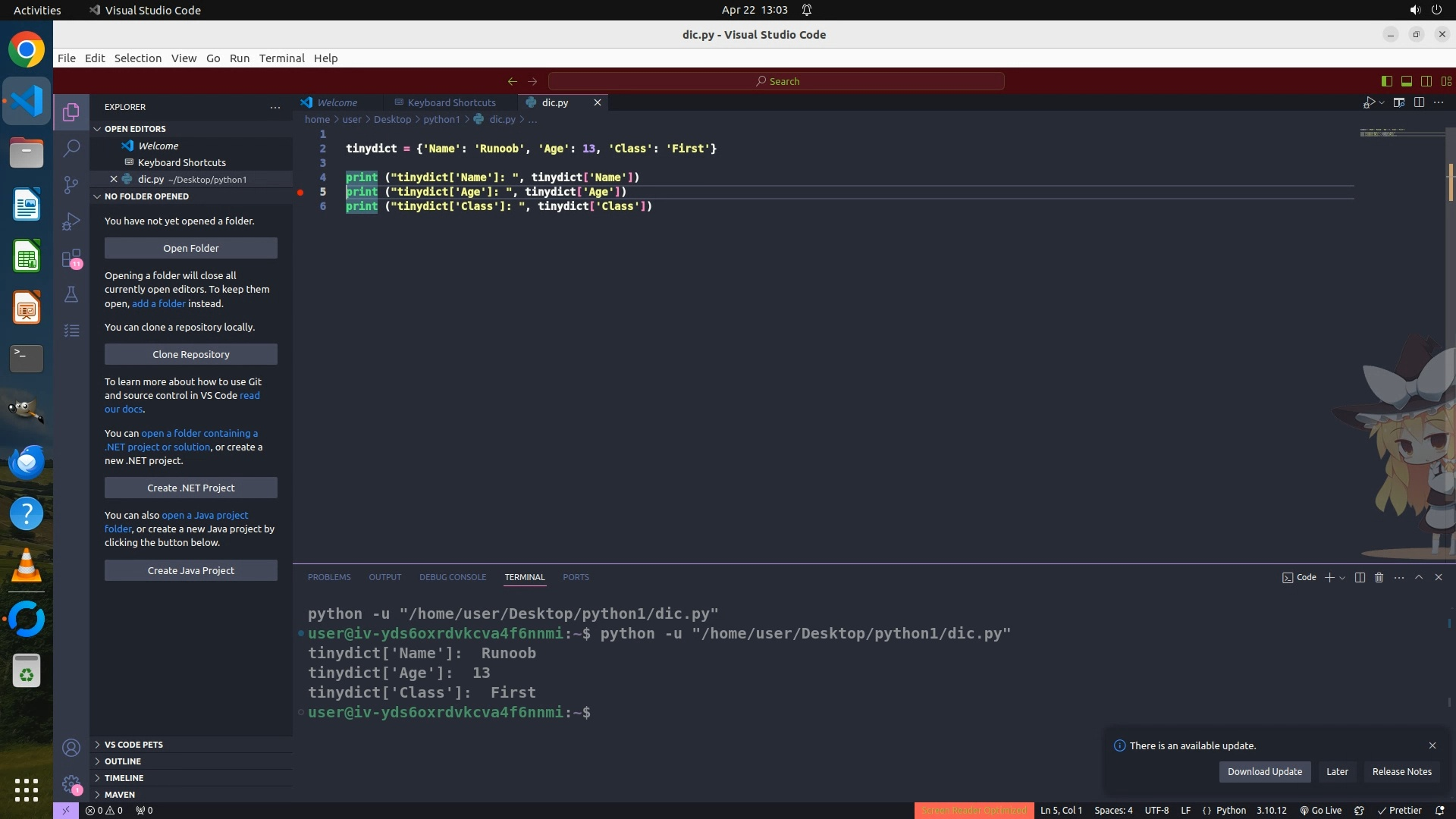Open the Search view in activity bar

point(71,148)
